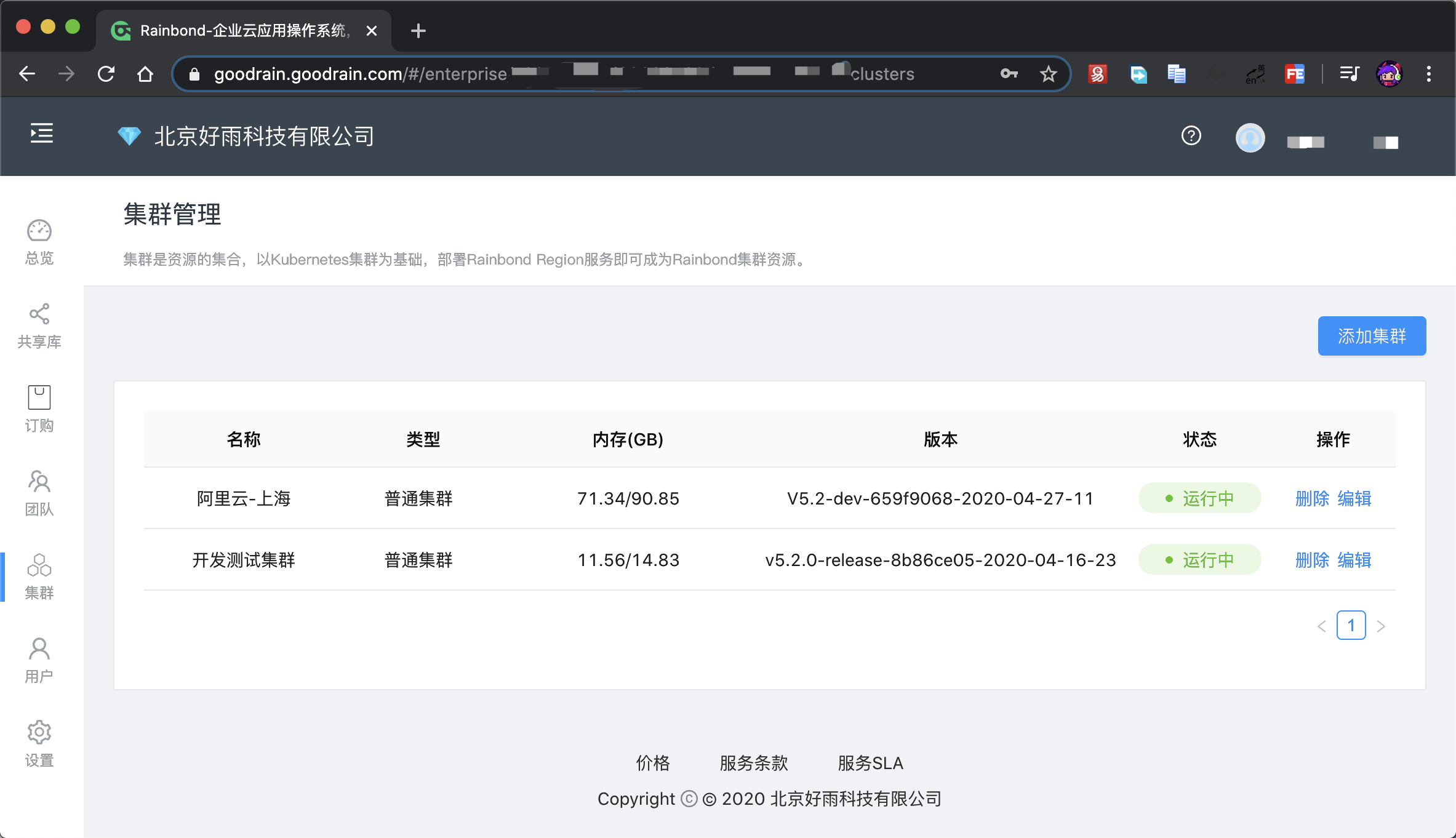Delete the 开发测试集群 cluster

1312,560
